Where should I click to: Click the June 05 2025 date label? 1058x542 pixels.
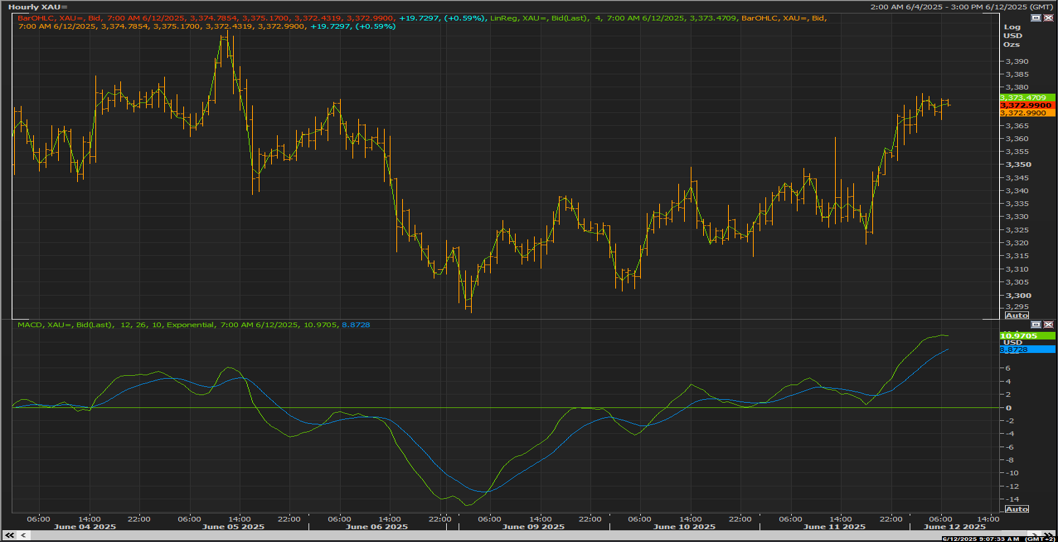[x=233, y=526]
